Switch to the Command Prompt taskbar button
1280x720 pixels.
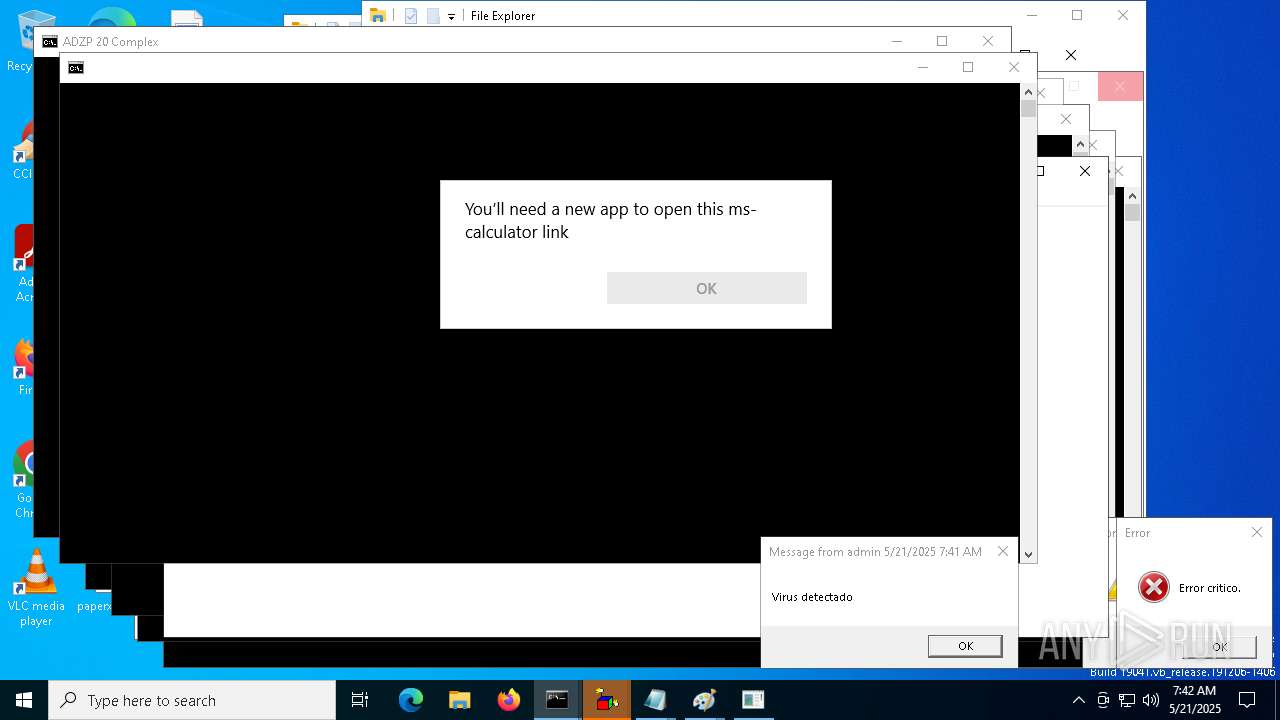[557, 700]
